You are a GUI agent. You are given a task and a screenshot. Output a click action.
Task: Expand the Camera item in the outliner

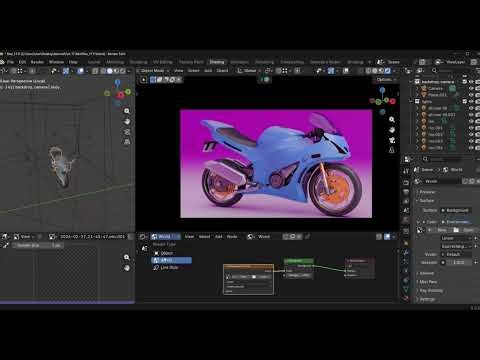pos(417,88)
